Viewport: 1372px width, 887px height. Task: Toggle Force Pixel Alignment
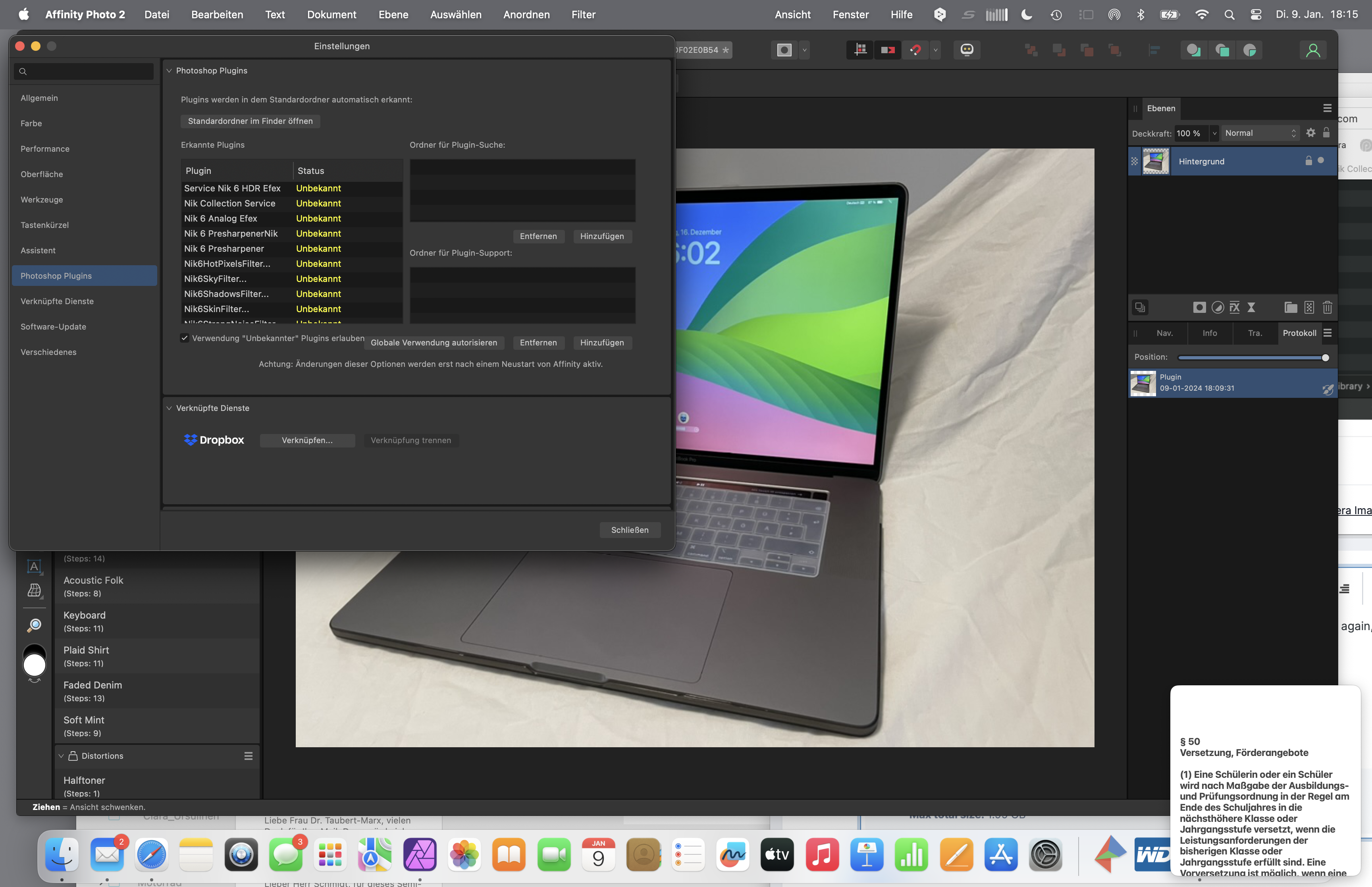click(x=861, y=50)
